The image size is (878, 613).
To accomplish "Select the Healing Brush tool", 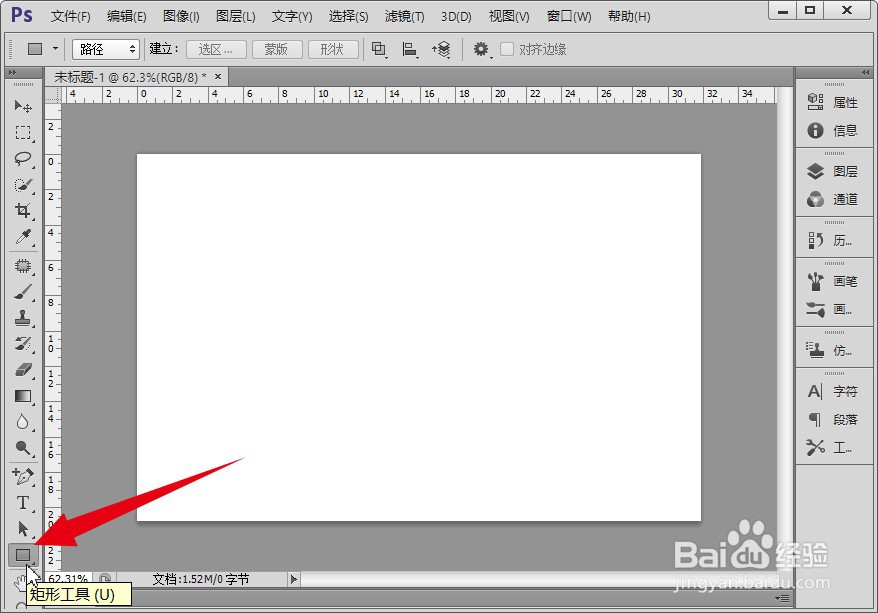I will [x=23, y=266].
